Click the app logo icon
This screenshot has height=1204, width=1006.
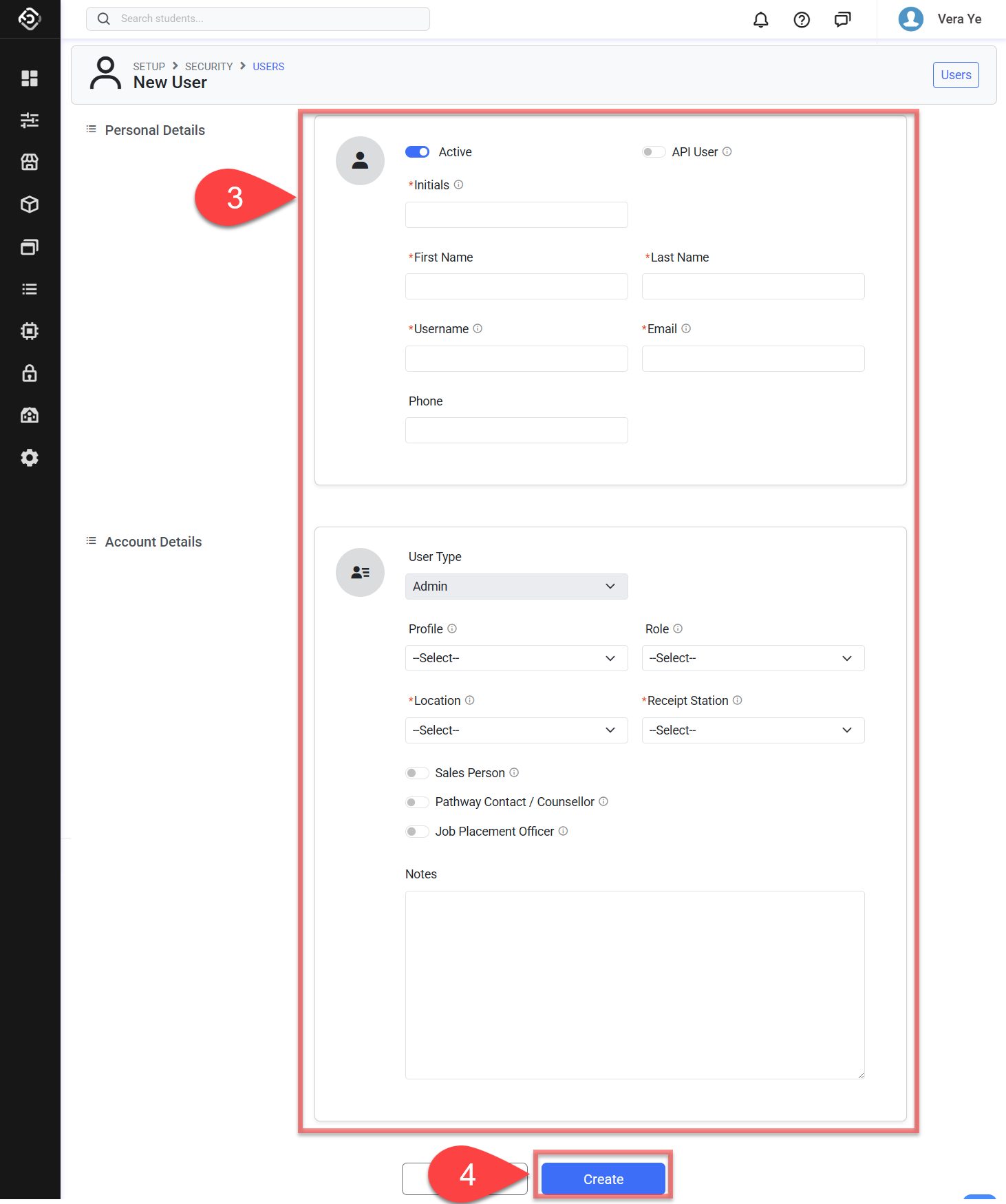[30, 19]
